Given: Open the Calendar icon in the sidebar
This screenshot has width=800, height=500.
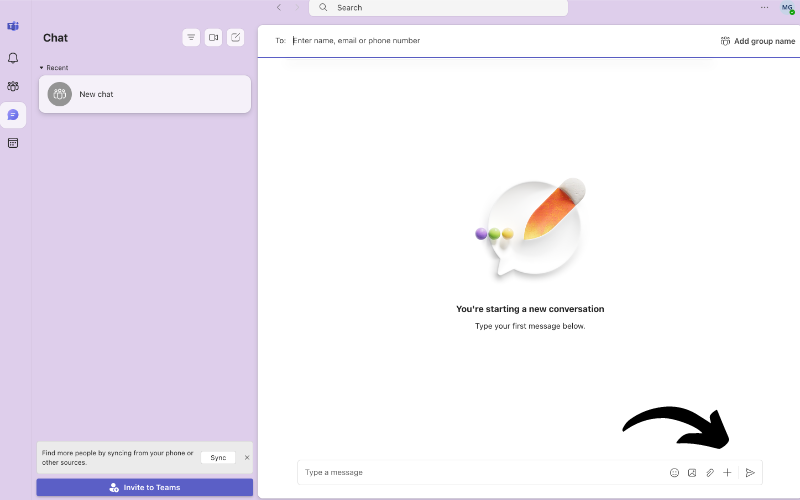Looking at the screenshot, I should [x=13, y=143].
